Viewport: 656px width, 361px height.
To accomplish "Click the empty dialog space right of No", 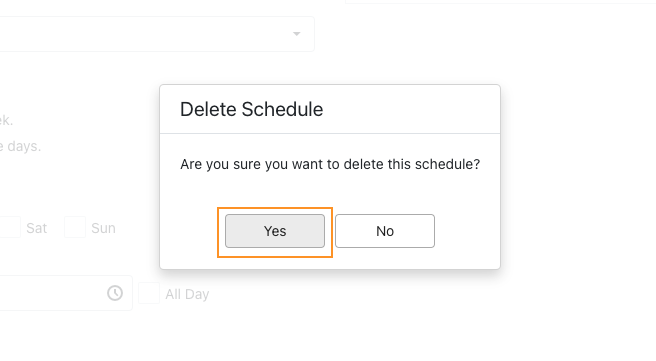I will (x=467, y=231).
